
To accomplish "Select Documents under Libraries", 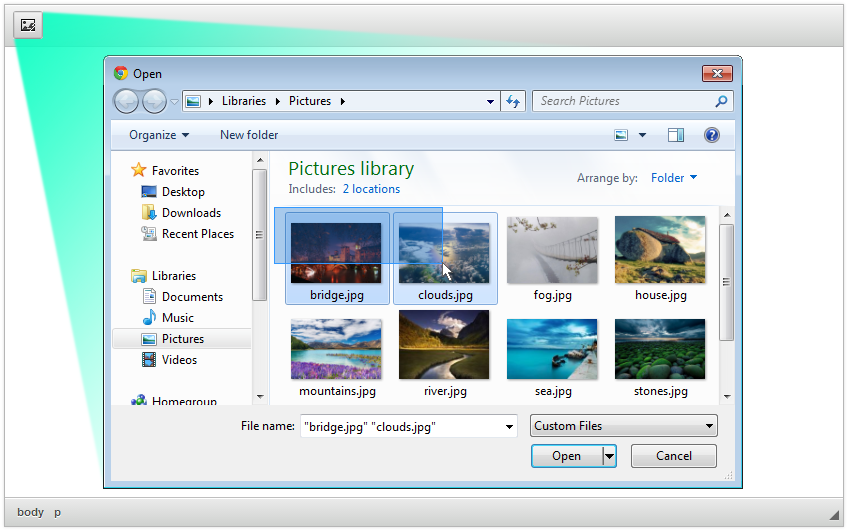I will click(192, 297).
